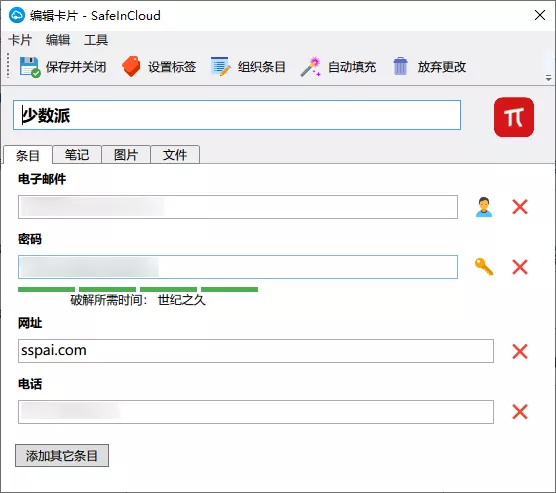Screen dimensions: 556x493
Task: Expand the toolbar overflow arrow
Action: click(x=548, y=78)
